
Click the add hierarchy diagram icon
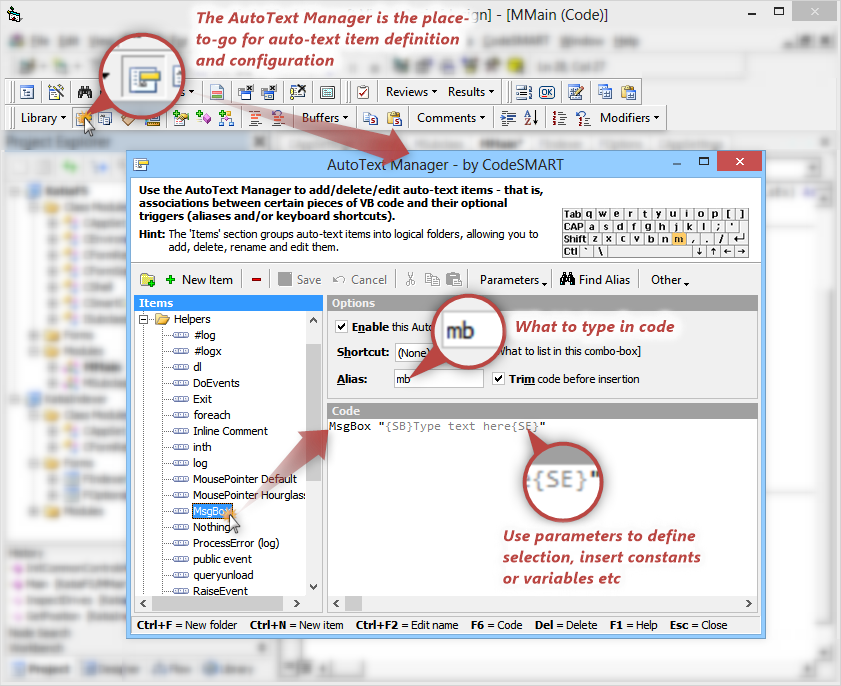(x=226, y=118)
